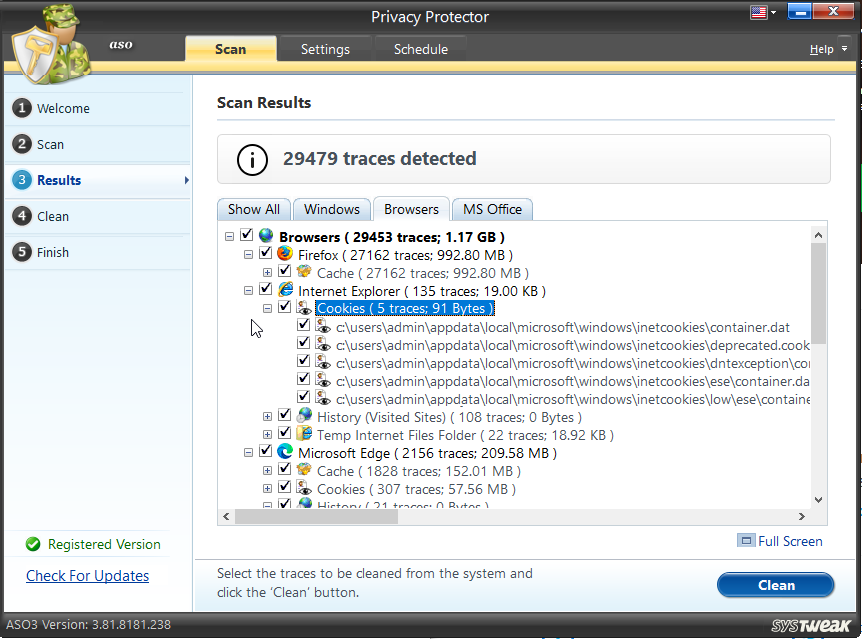Click the info icon next to traces detected
The image size is (862, 639).
[251, 159]
